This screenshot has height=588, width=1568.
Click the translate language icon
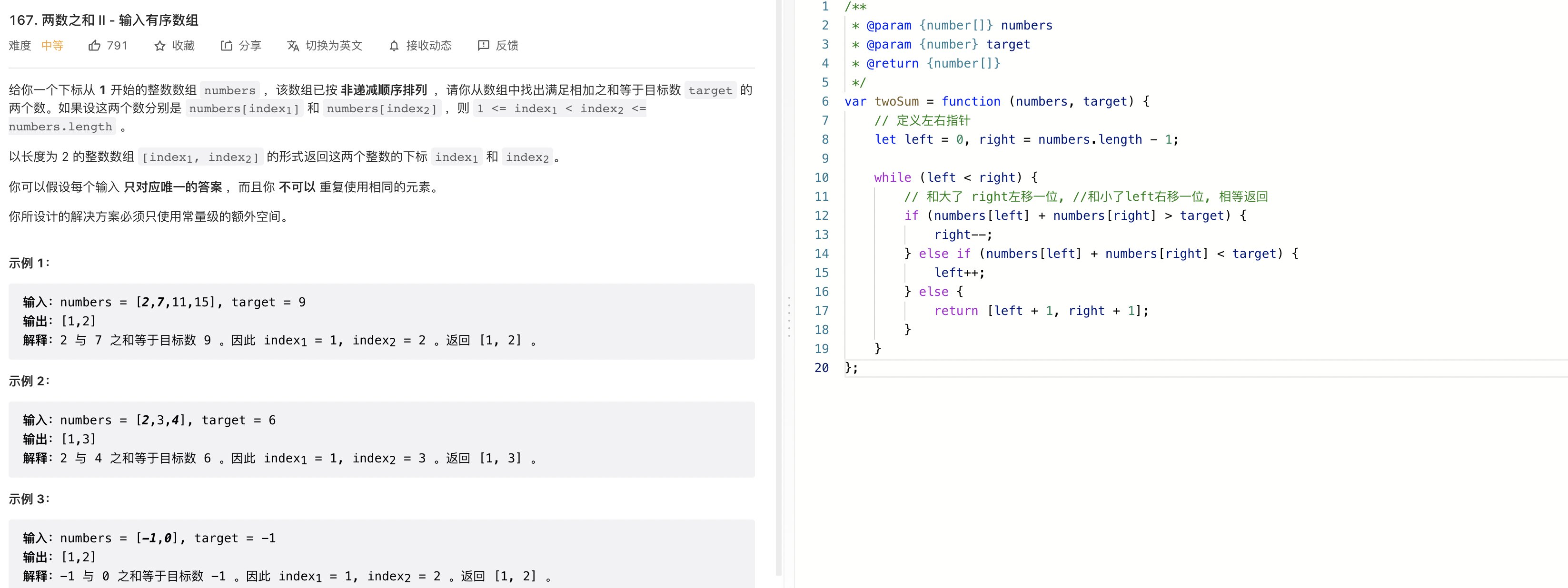tap(293, 46)
